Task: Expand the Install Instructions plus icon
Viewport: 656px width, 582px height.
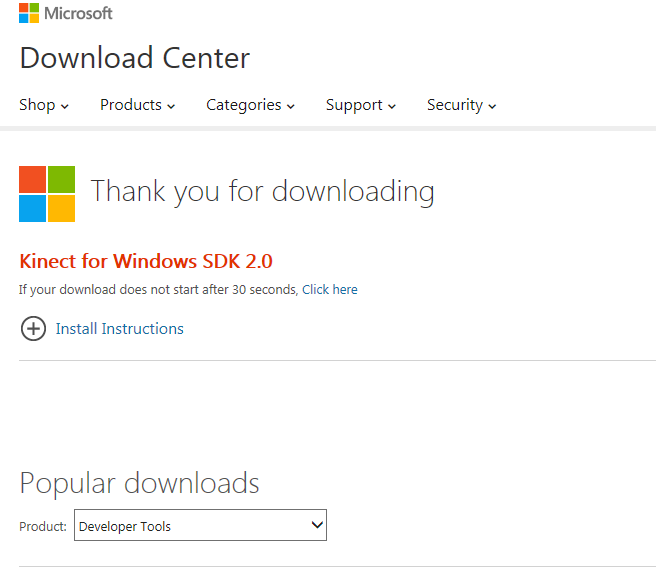Action: pos(33,328)
